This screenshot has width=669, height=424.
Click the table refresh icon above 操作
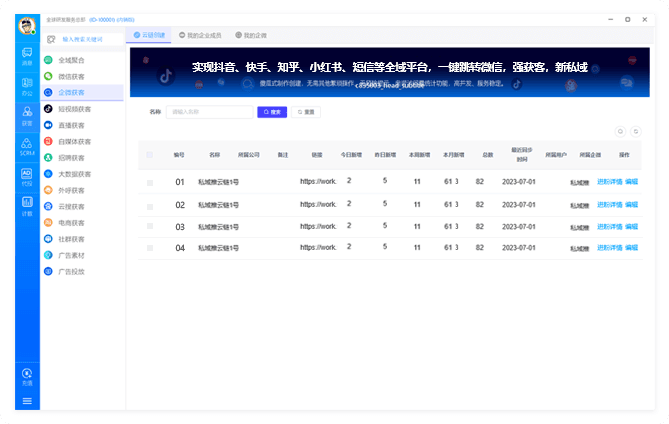click(634, 131)
